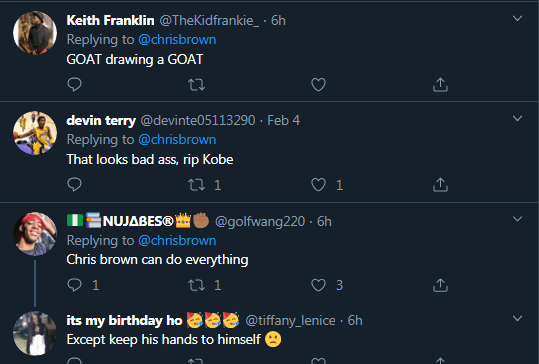
Task: Open more options for tiffany_lenice's reply
Action: pyautogui.click(x=517, y=318)
